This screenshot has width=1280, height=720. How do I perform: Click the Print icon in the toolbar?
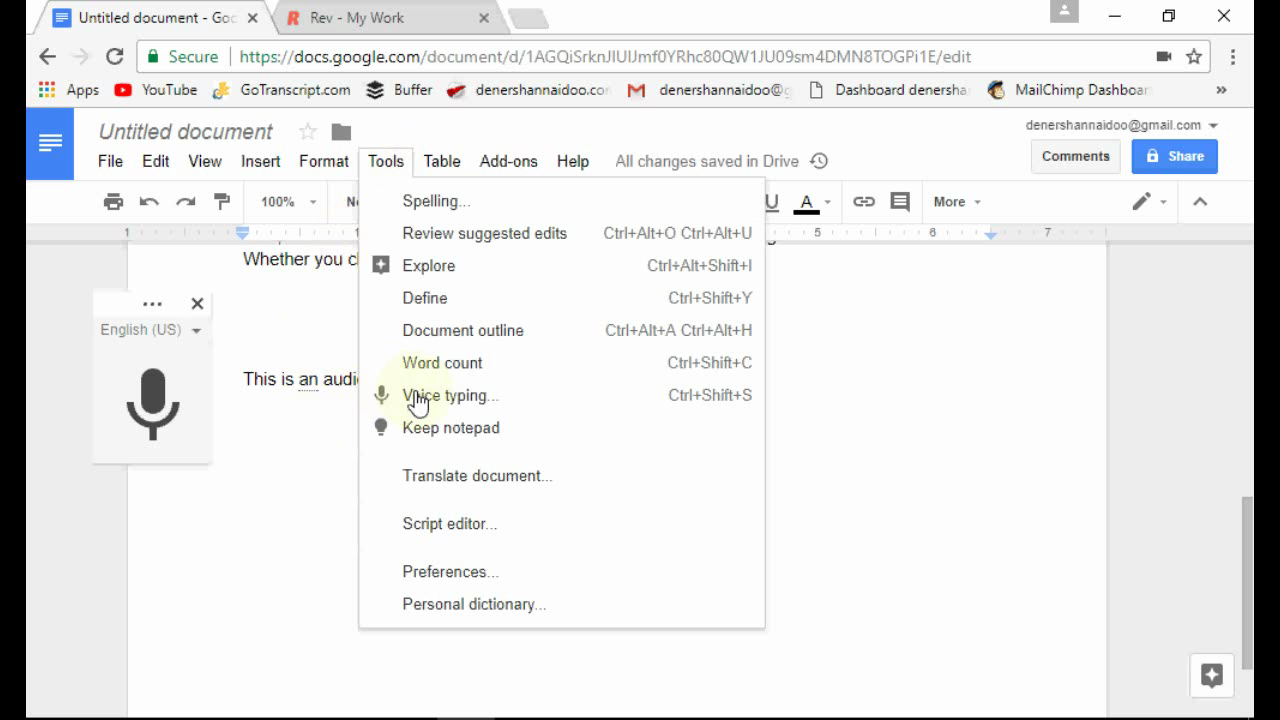click(113, 202)
